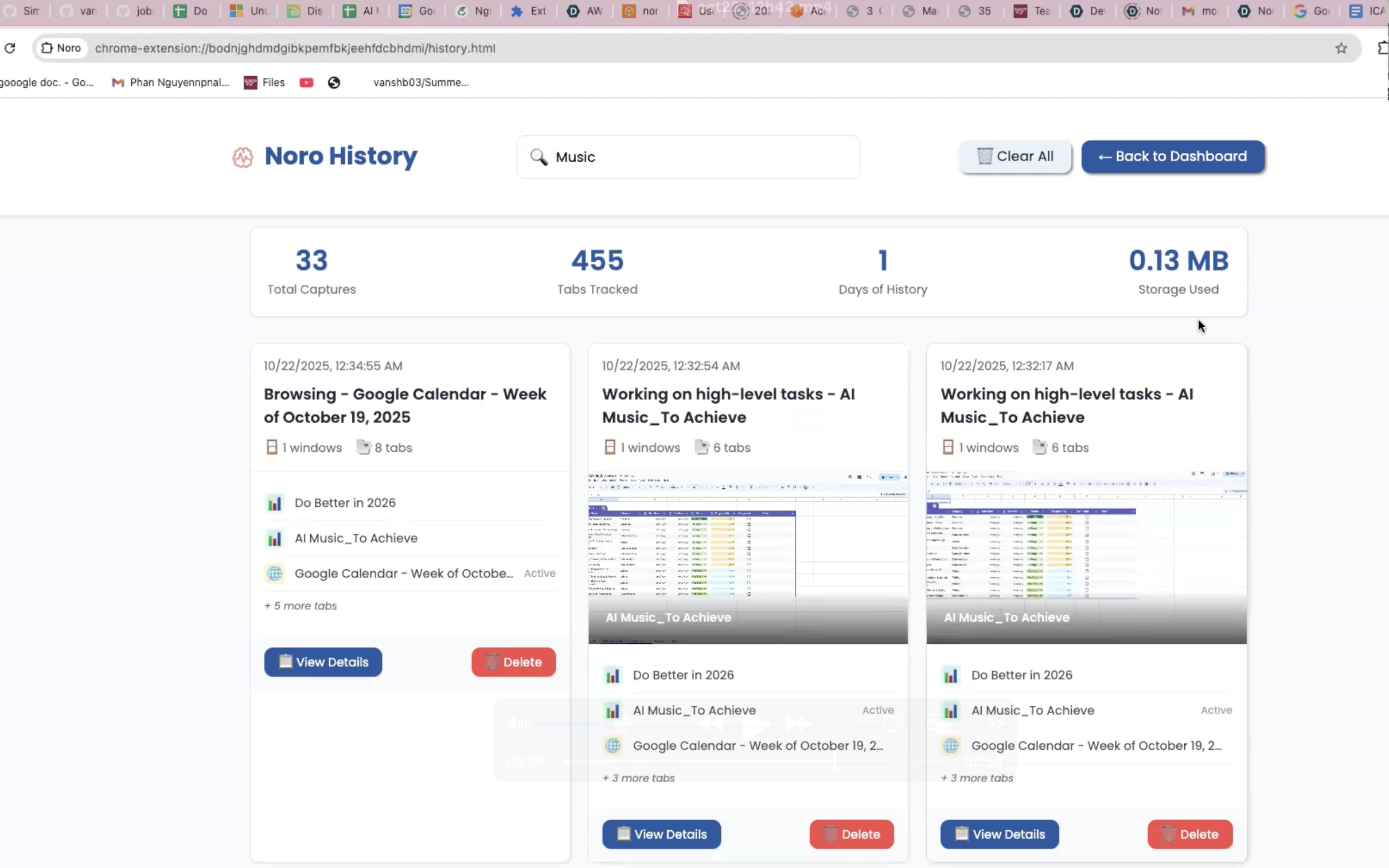Go Back to Dashboard
Viewport: 1389px width, 868px height.
coord(1172,156)
